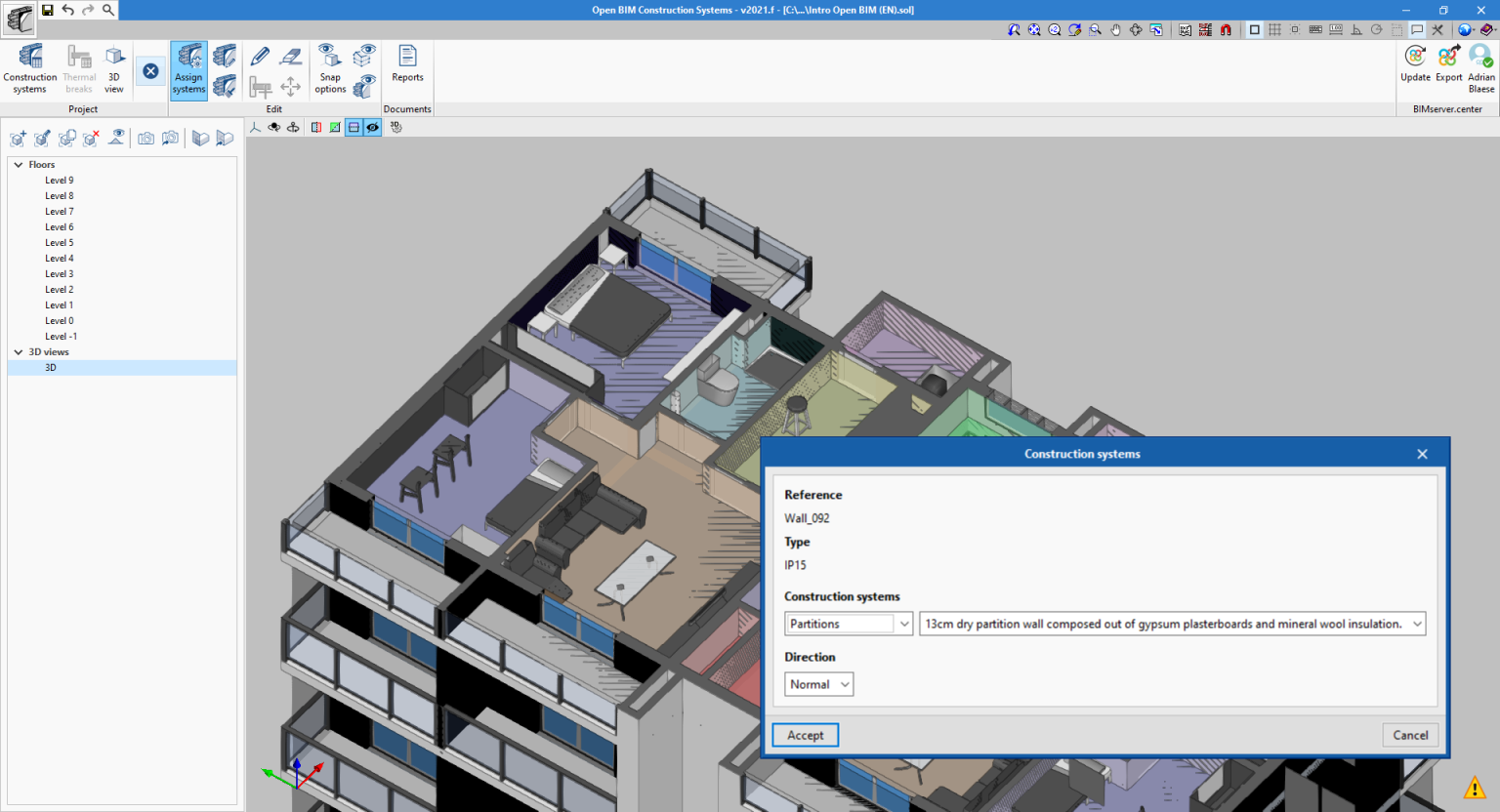Select the 3D view under 3D views
The width and height of the screenshot is (1500, 812).
click(x=51, y=367)
